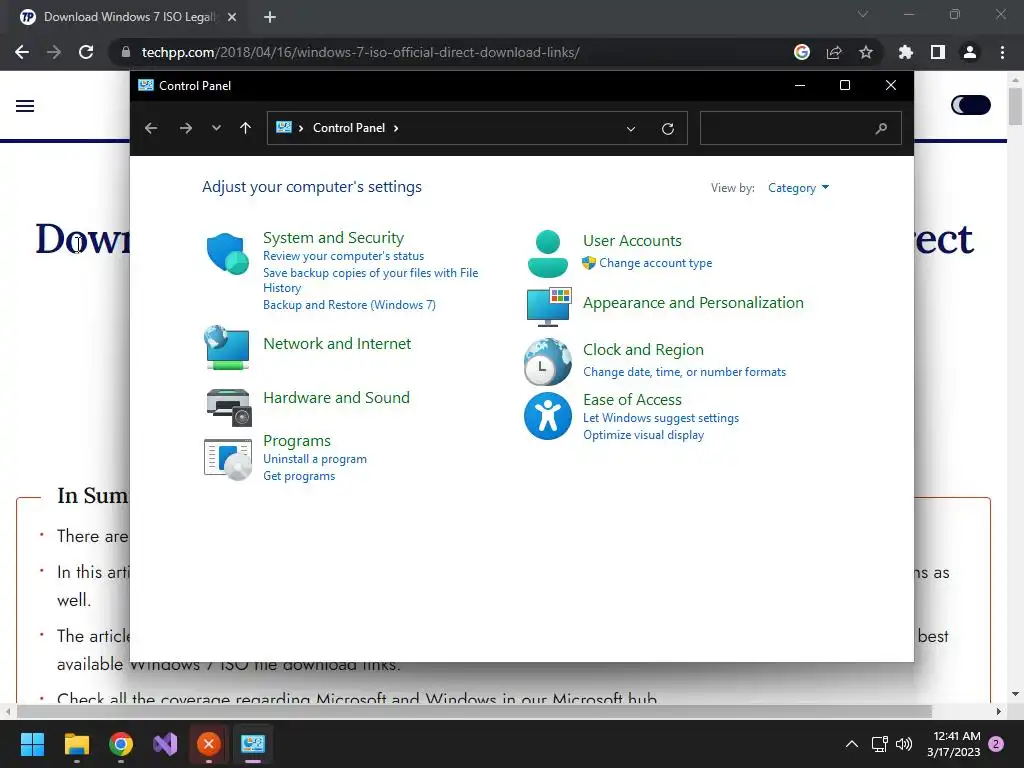
Task: Open System and Security shield icon
Action: click(227, 253)
